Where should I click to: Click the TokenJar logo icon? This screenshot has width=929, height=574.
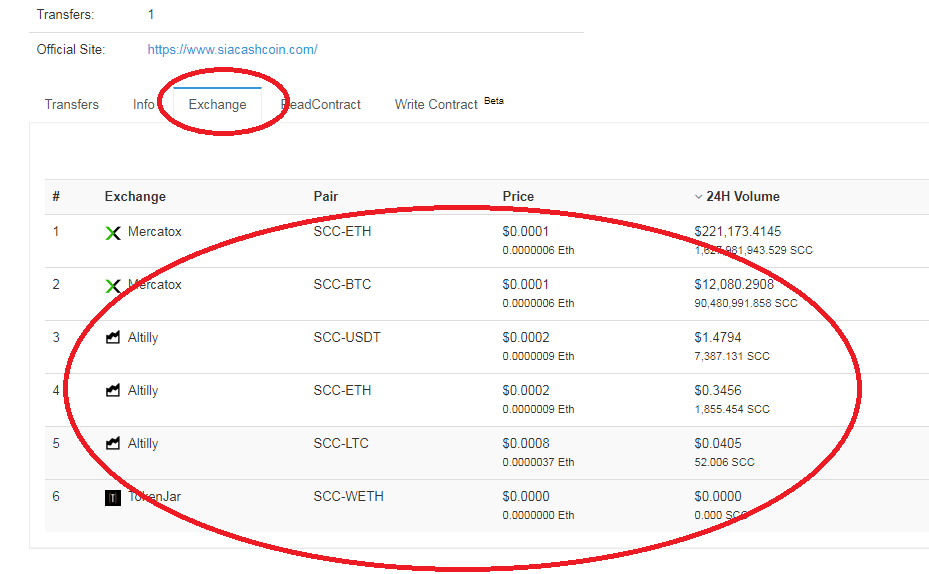[113, 498]
